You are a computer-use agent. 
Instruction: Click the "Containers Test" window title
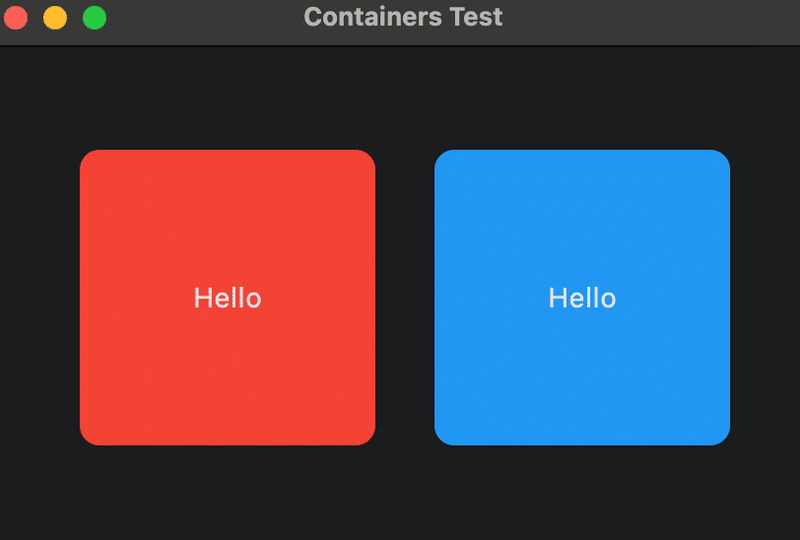click(403, 17)
